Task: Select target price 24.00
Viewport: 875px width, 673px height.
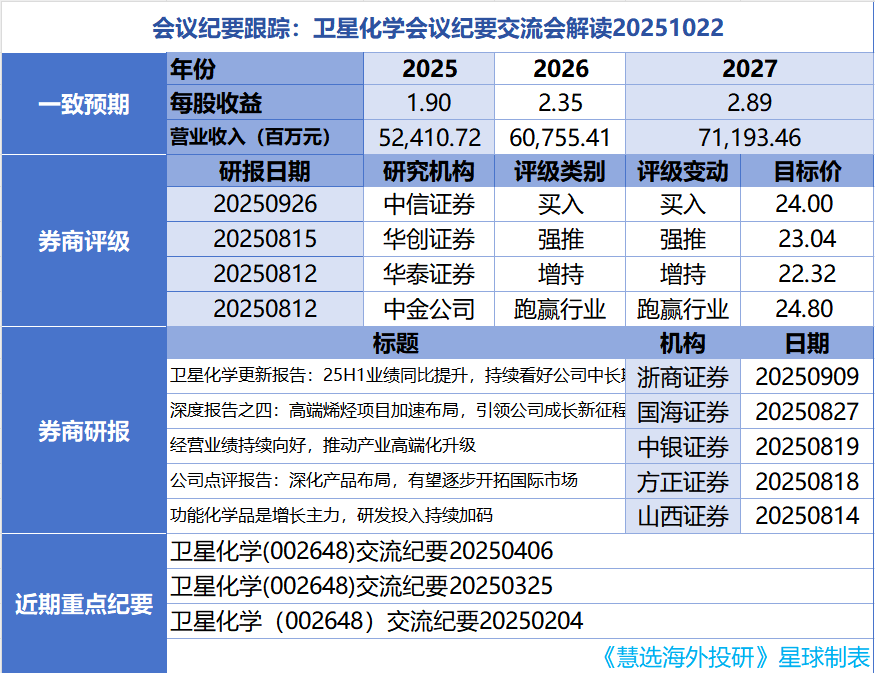Action: tap(807, 204)
